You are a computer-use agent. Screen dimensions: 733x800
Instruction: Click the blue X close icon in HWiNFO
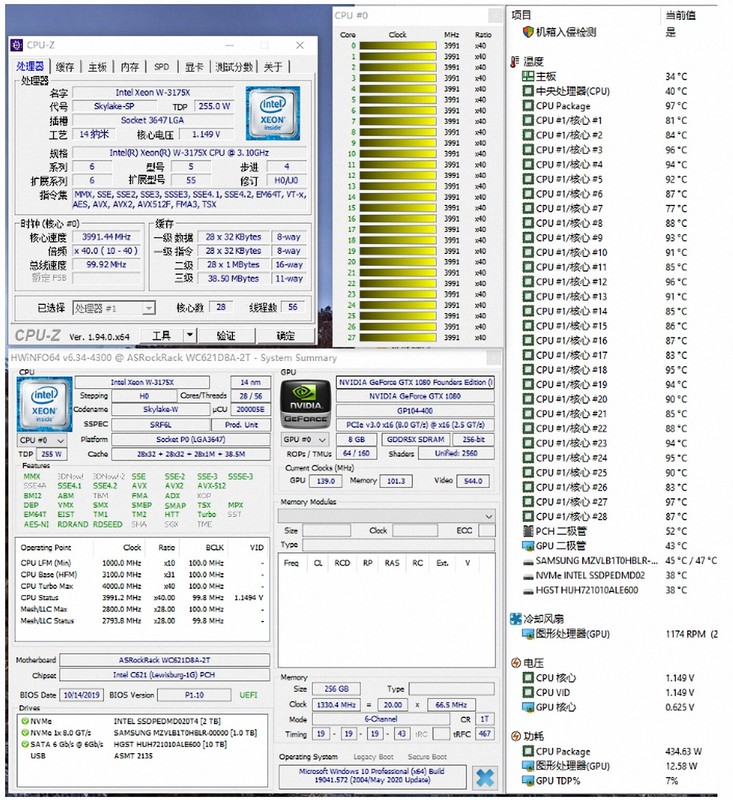tap(485, 778)
